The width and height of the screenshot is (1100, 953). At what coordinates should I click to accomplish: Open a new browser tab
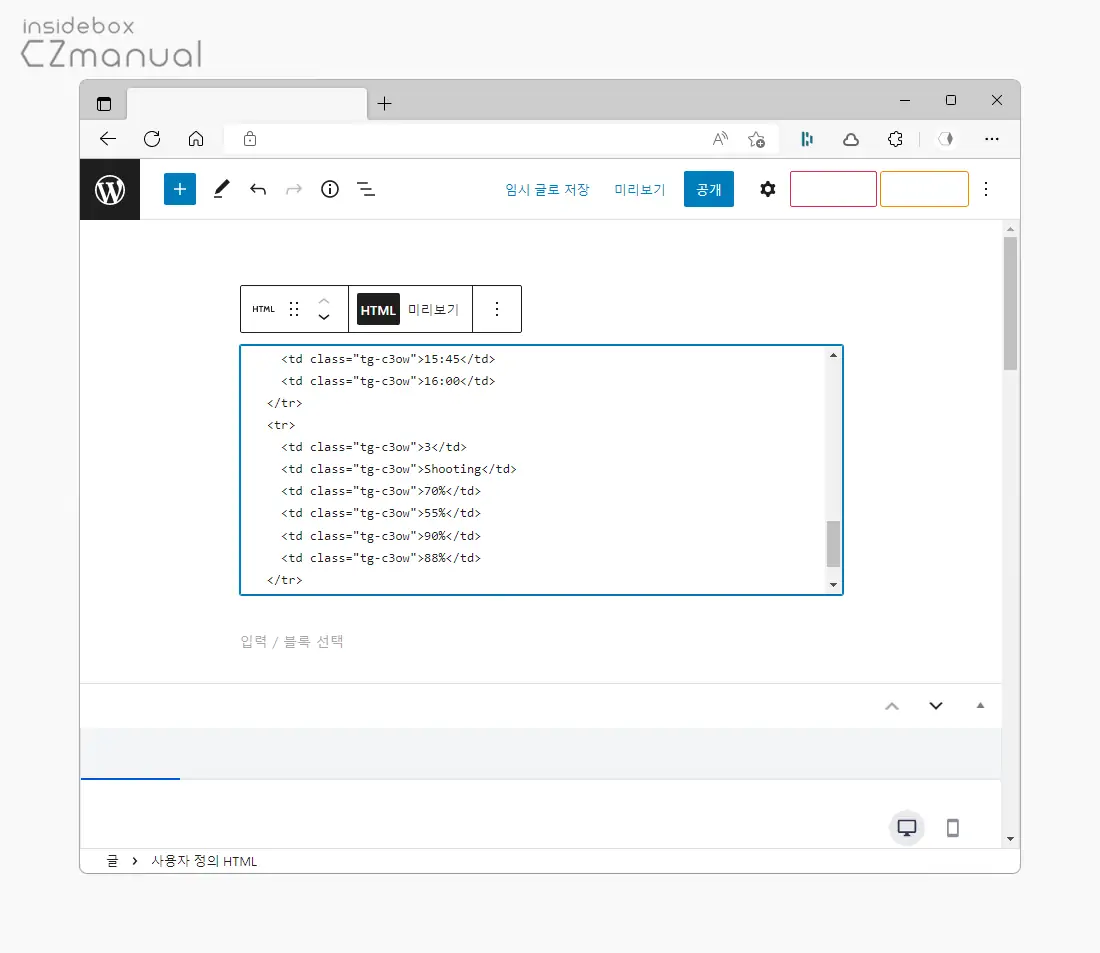[x=384, y=104]
